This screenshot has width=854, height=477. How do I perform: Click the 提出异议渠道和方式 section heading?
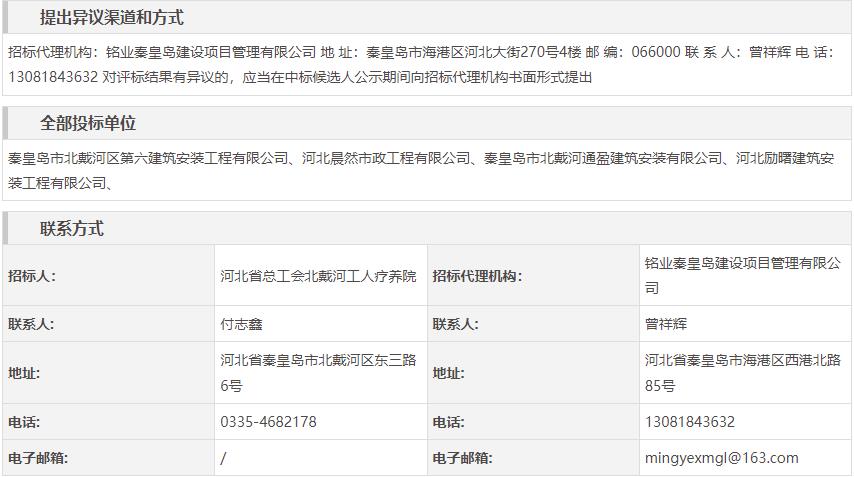(x=111, y=18)
